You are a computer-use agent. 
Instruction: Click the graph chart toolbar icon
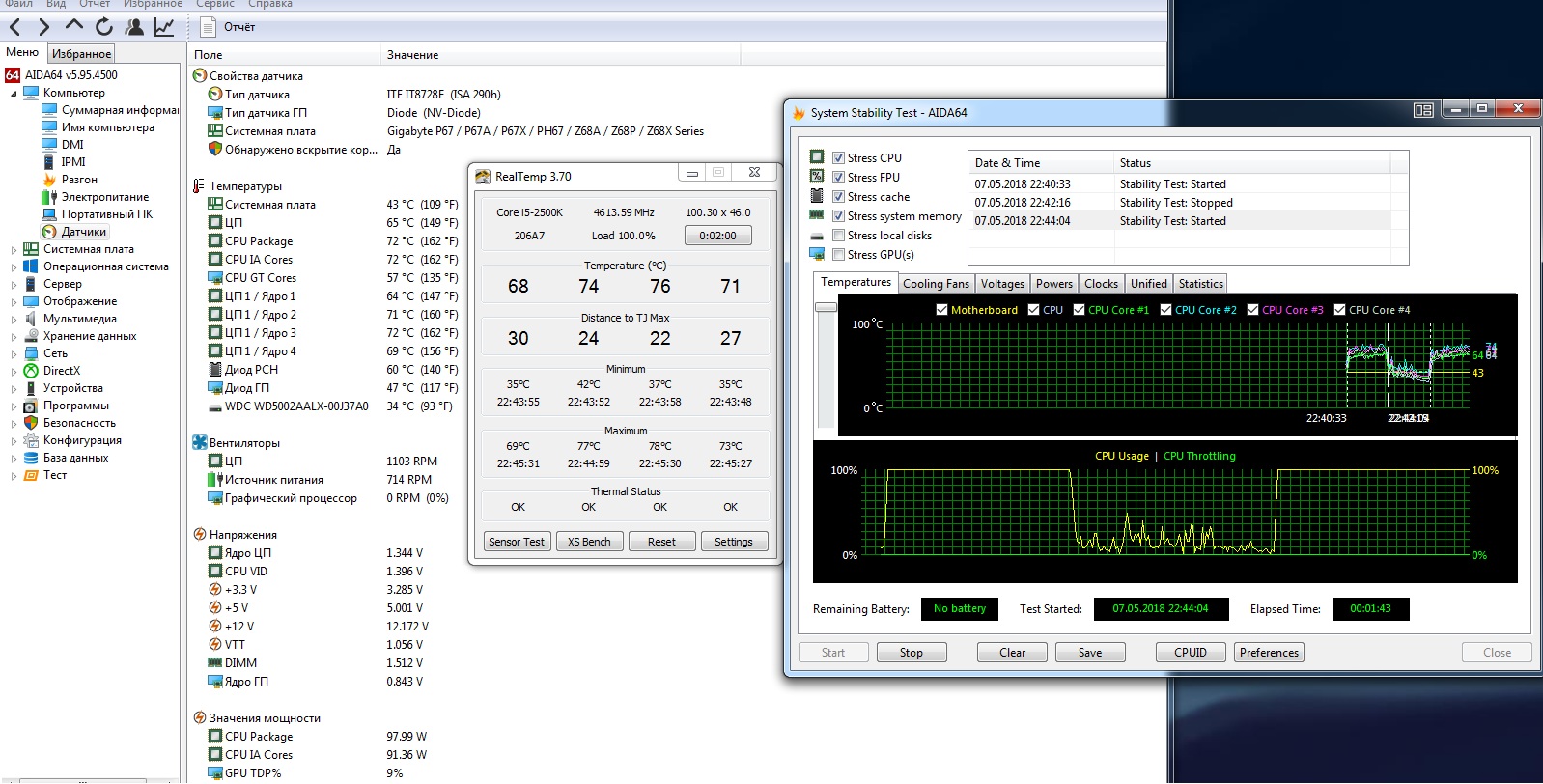(164, 27)
